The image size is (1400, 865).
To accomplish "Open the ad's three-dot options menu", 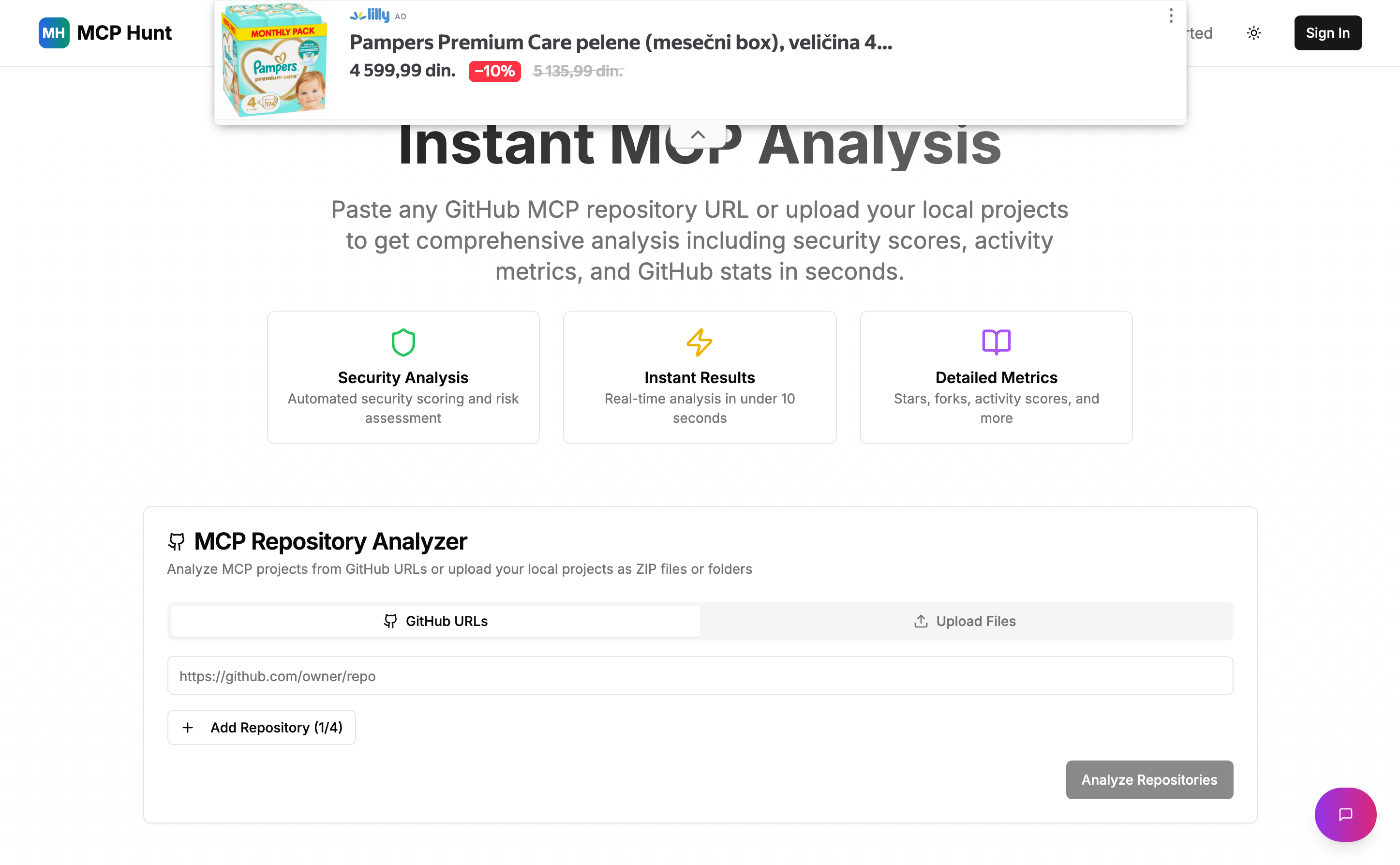I will (x=1171, y=16).
